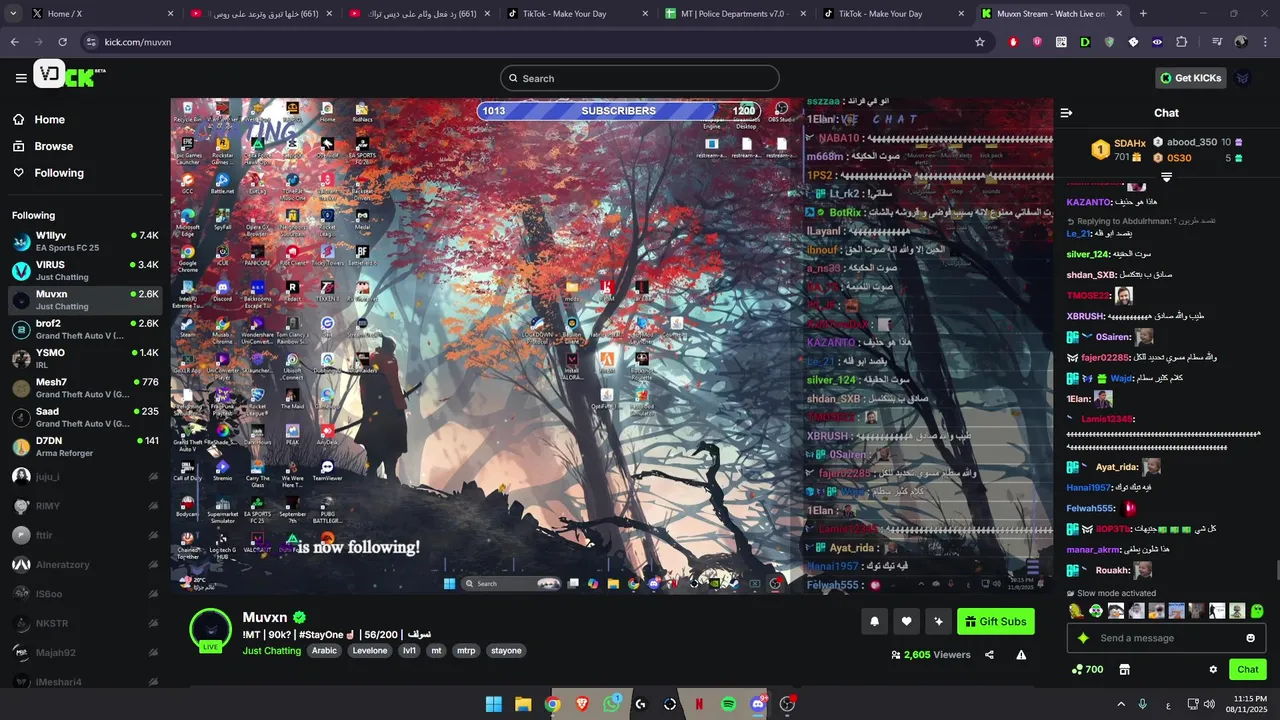Viewport: 1280px width, 720px height.
Task: Open the volume control in system tray
Action: click(x=1208, y=704)
